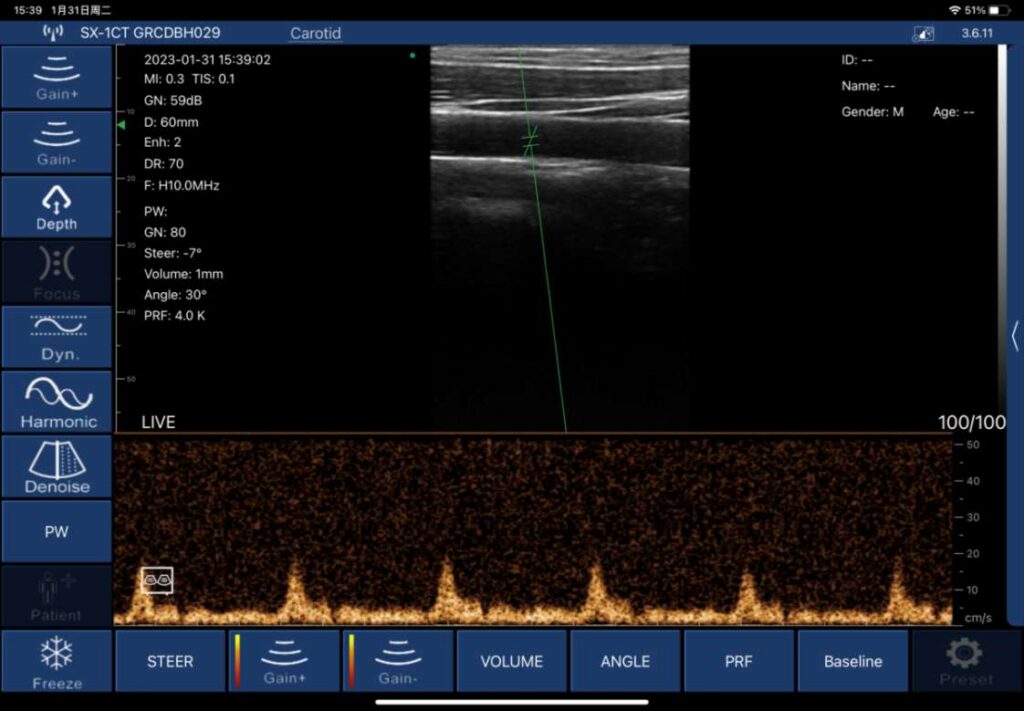Tap the Doppler spectrum waveform

[x=532, y=532]
